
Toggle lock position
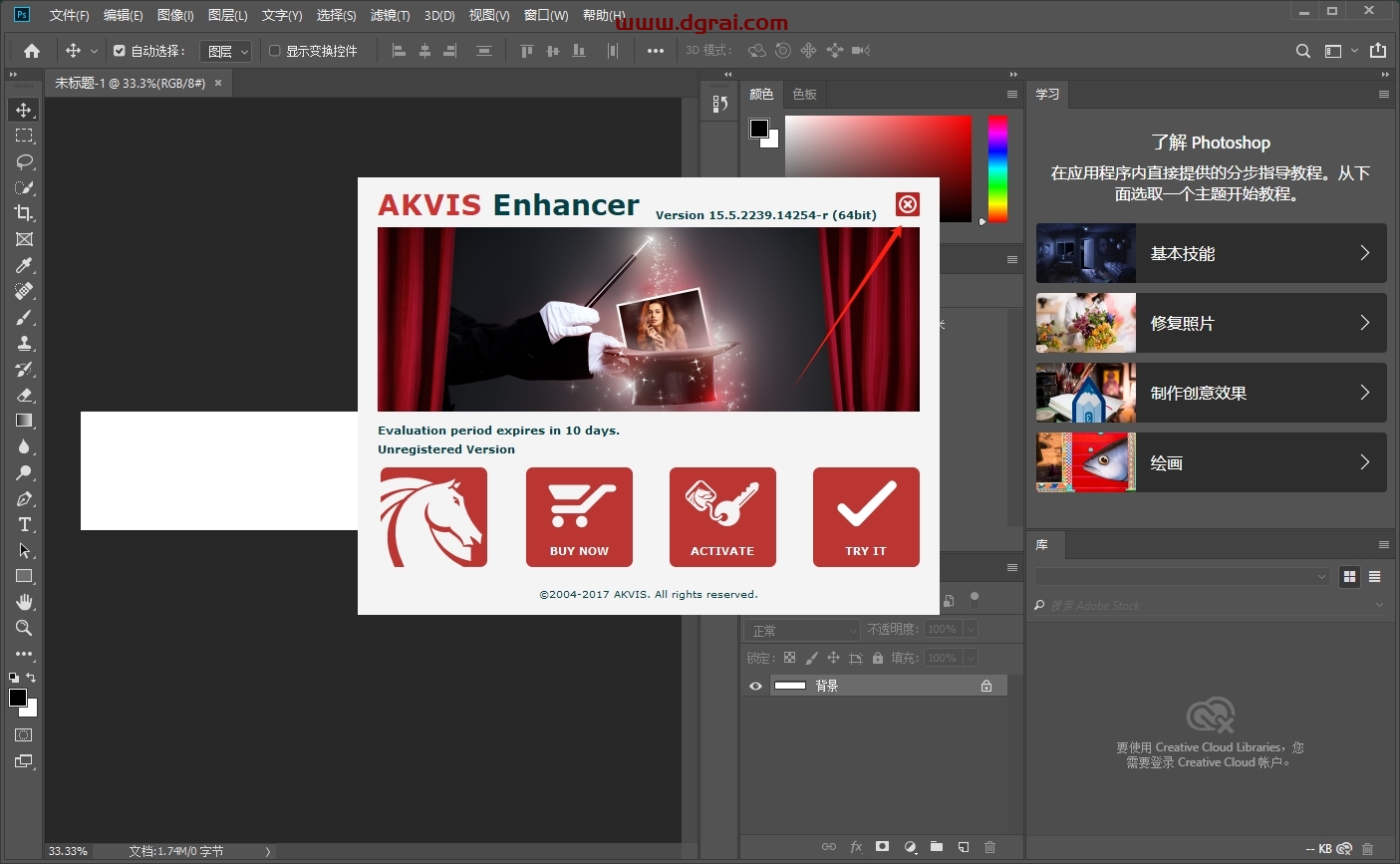click(833, 658)
